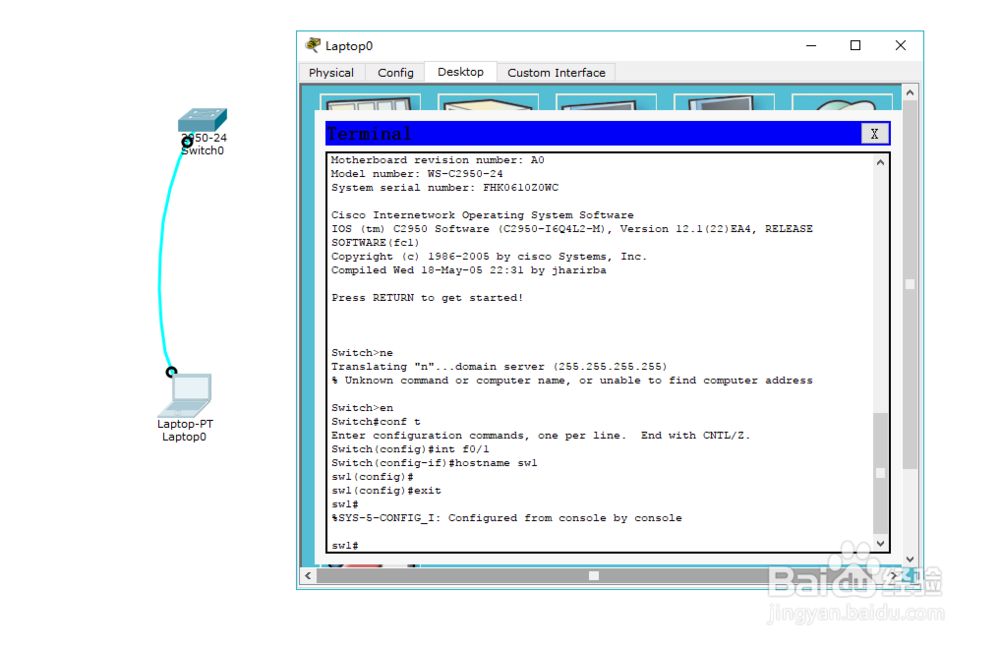This screenshot has height=648, width=1000.
Task: Click the 'Switch(config)#int f0/1' line
Action: click(410, 449)
